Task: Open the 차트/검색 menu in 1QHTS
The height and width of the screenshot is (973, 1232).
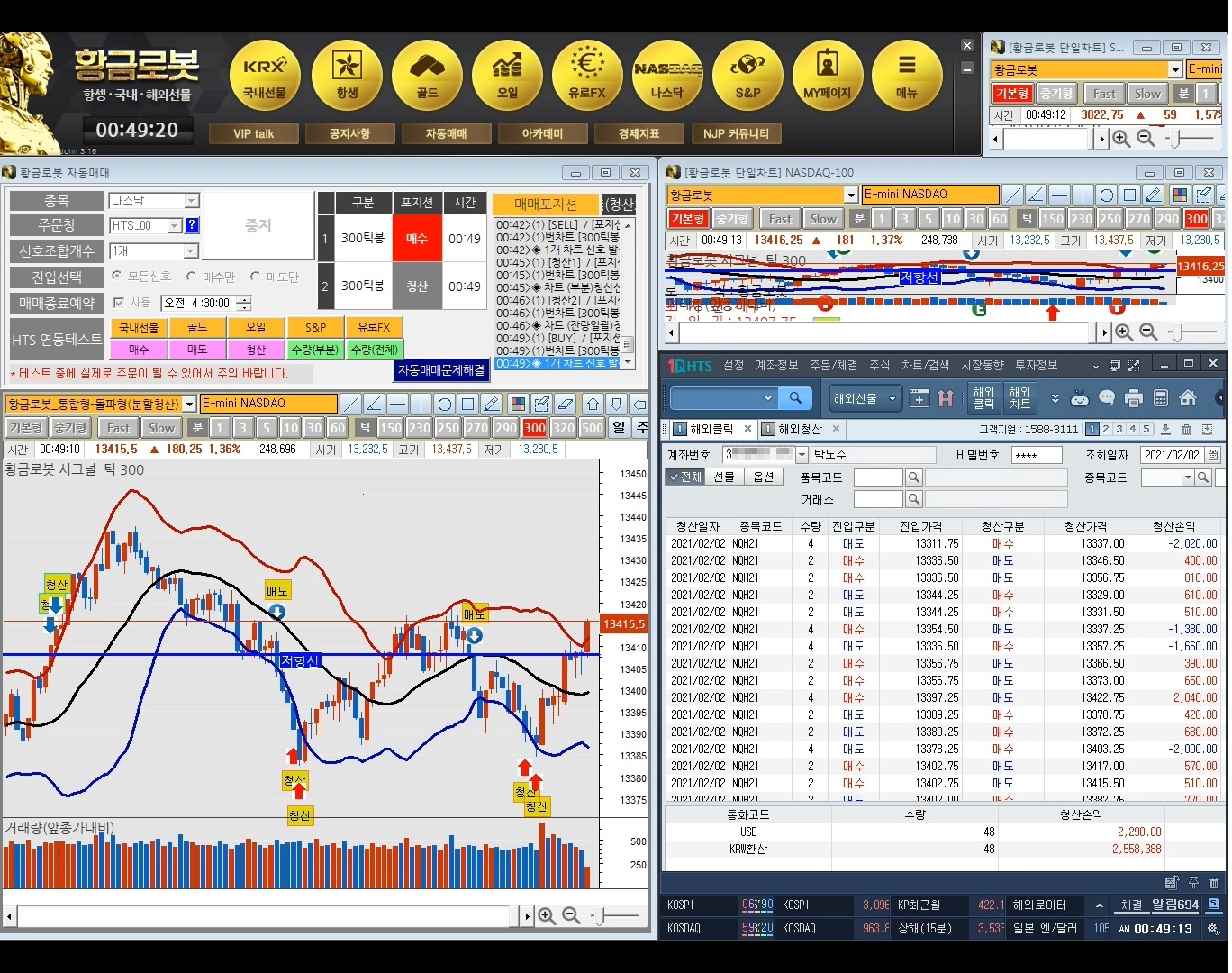Action: [926, 365]
